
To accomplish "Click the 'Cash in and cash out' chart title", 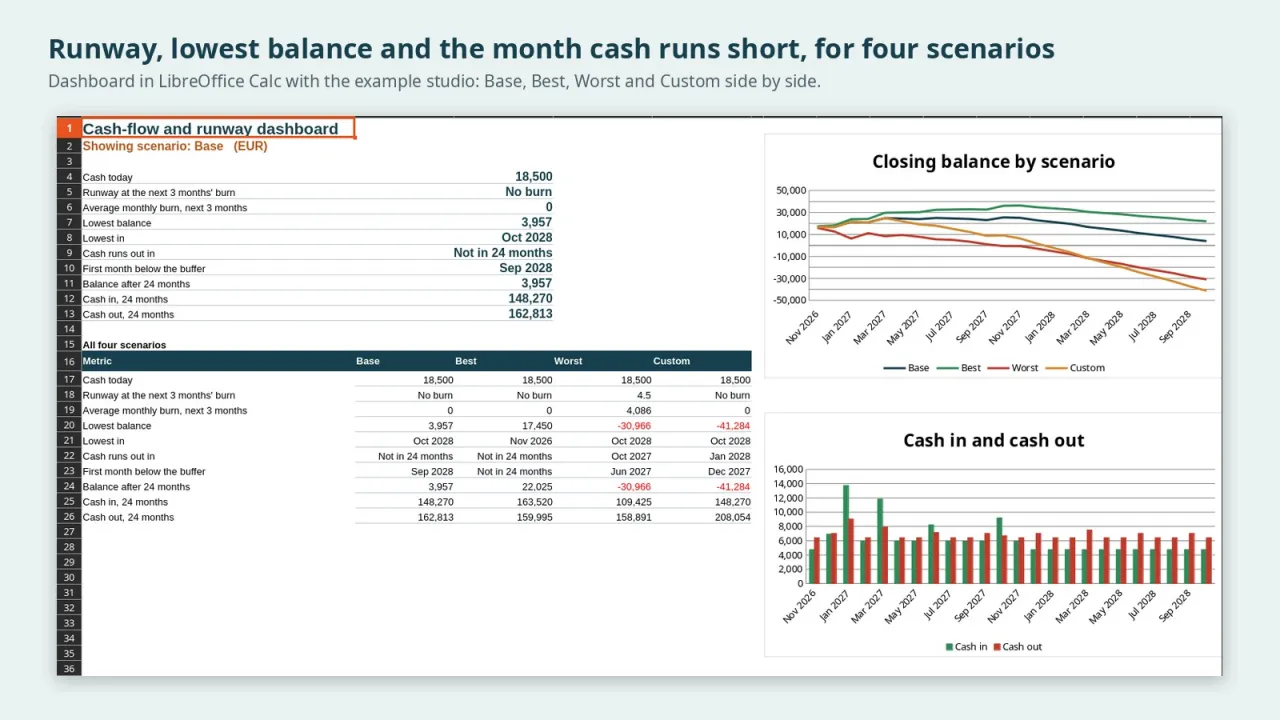I will point(993,440).
